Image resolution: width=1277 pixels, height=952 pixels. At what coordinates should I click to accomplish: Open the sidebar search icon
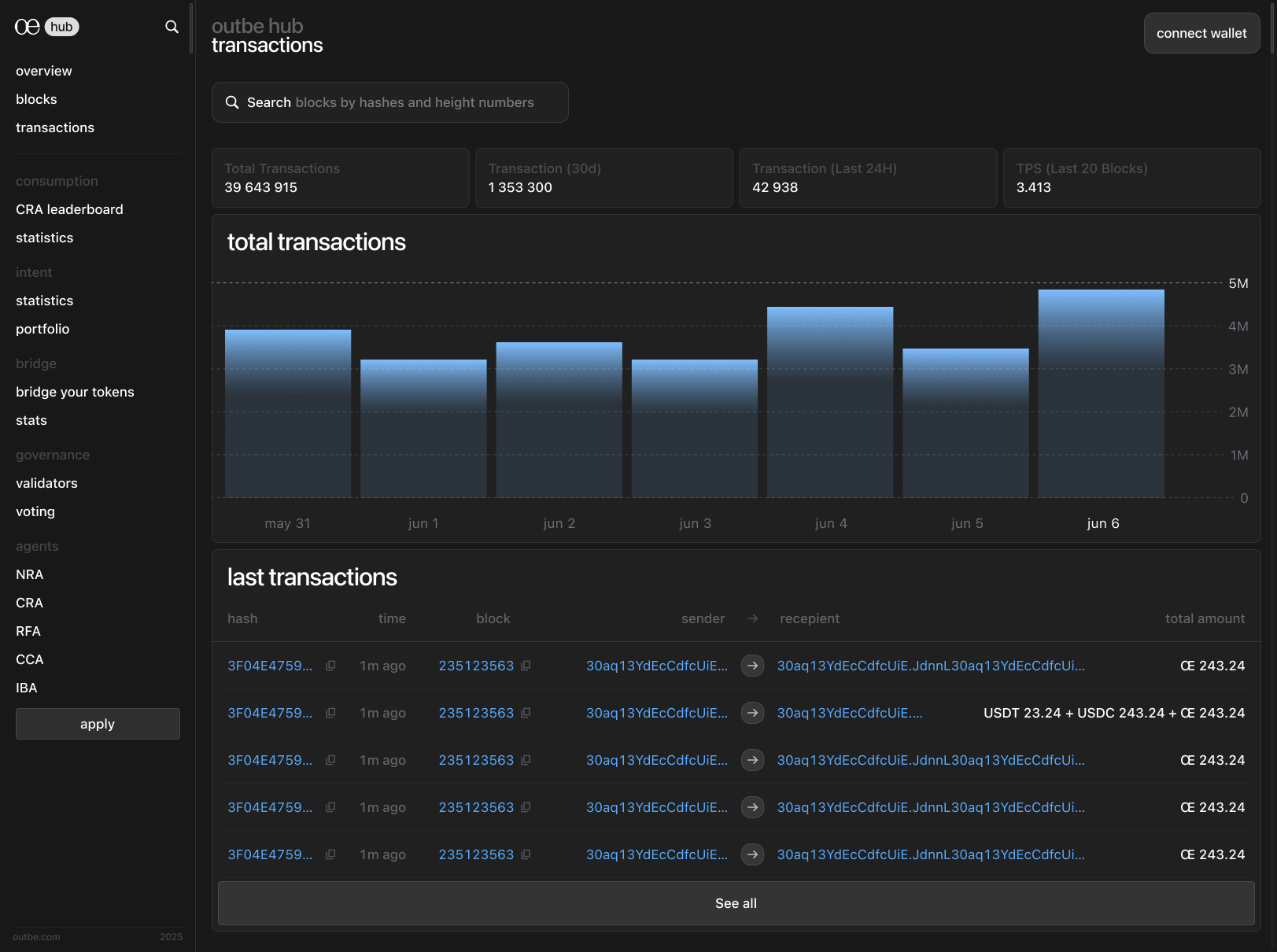pyautogui.click(x=172, y=27)
